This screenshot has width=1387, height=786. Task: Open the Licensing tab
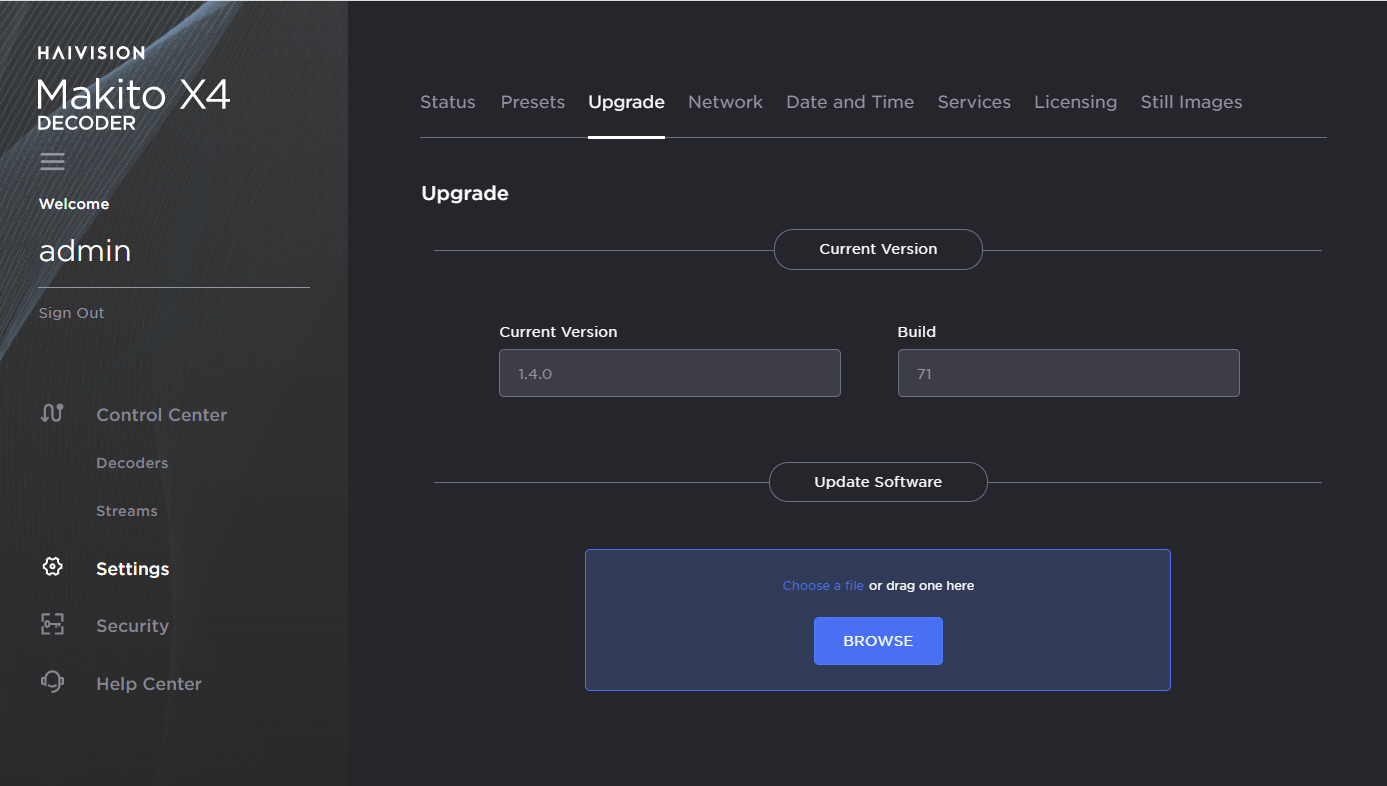[1075, 102]
